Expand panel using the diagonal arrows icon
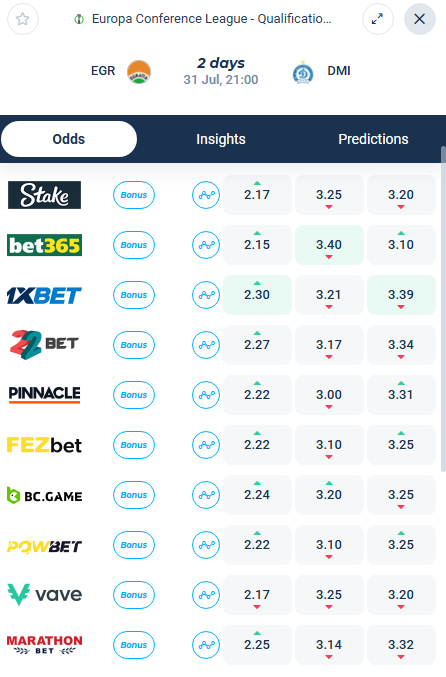Image resolution: width=446 pixels, height=677 pixels. click(x=377, y=19)
